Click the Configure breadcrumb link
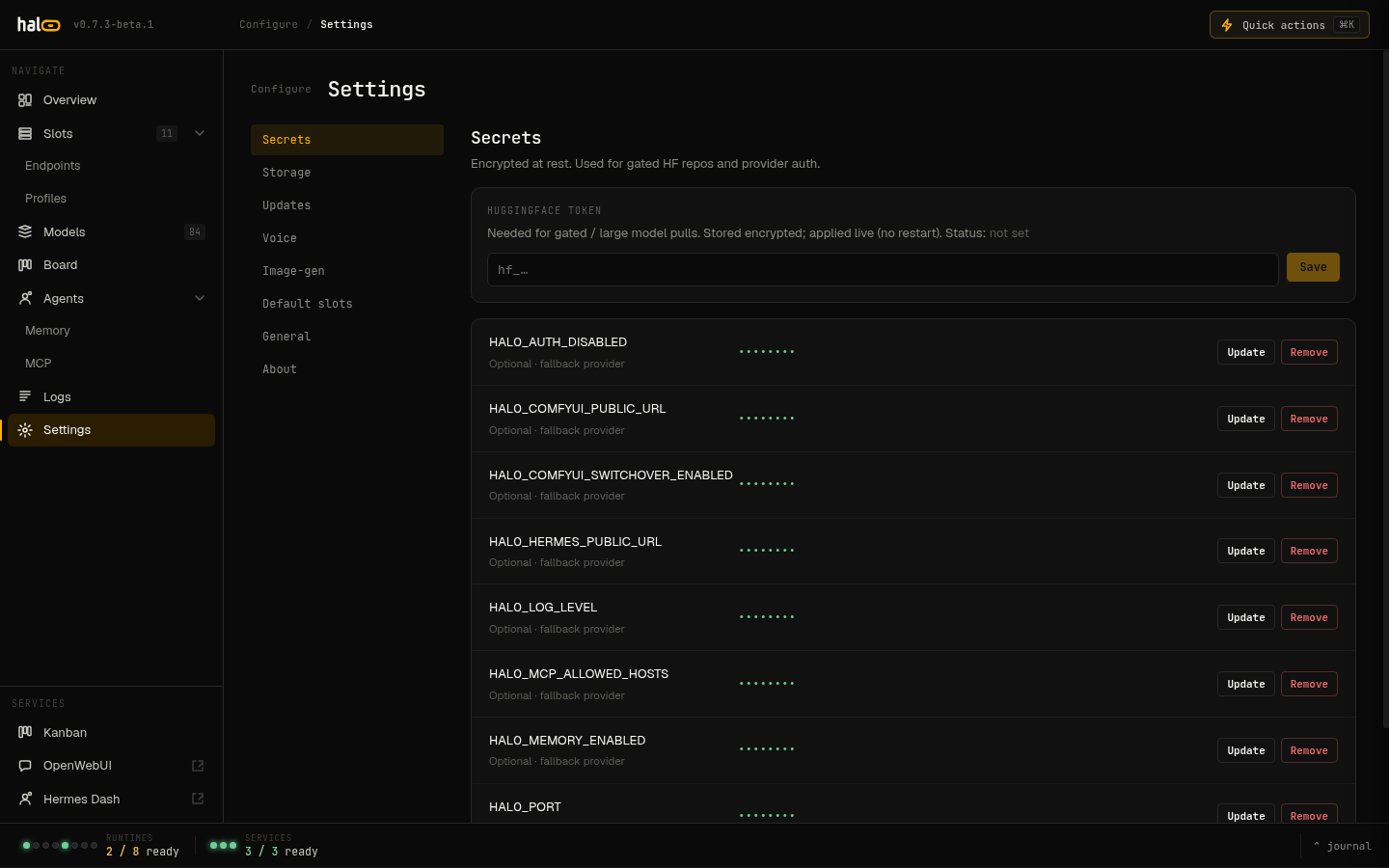This screenshot has height=868, width=1389. point(268,25)
